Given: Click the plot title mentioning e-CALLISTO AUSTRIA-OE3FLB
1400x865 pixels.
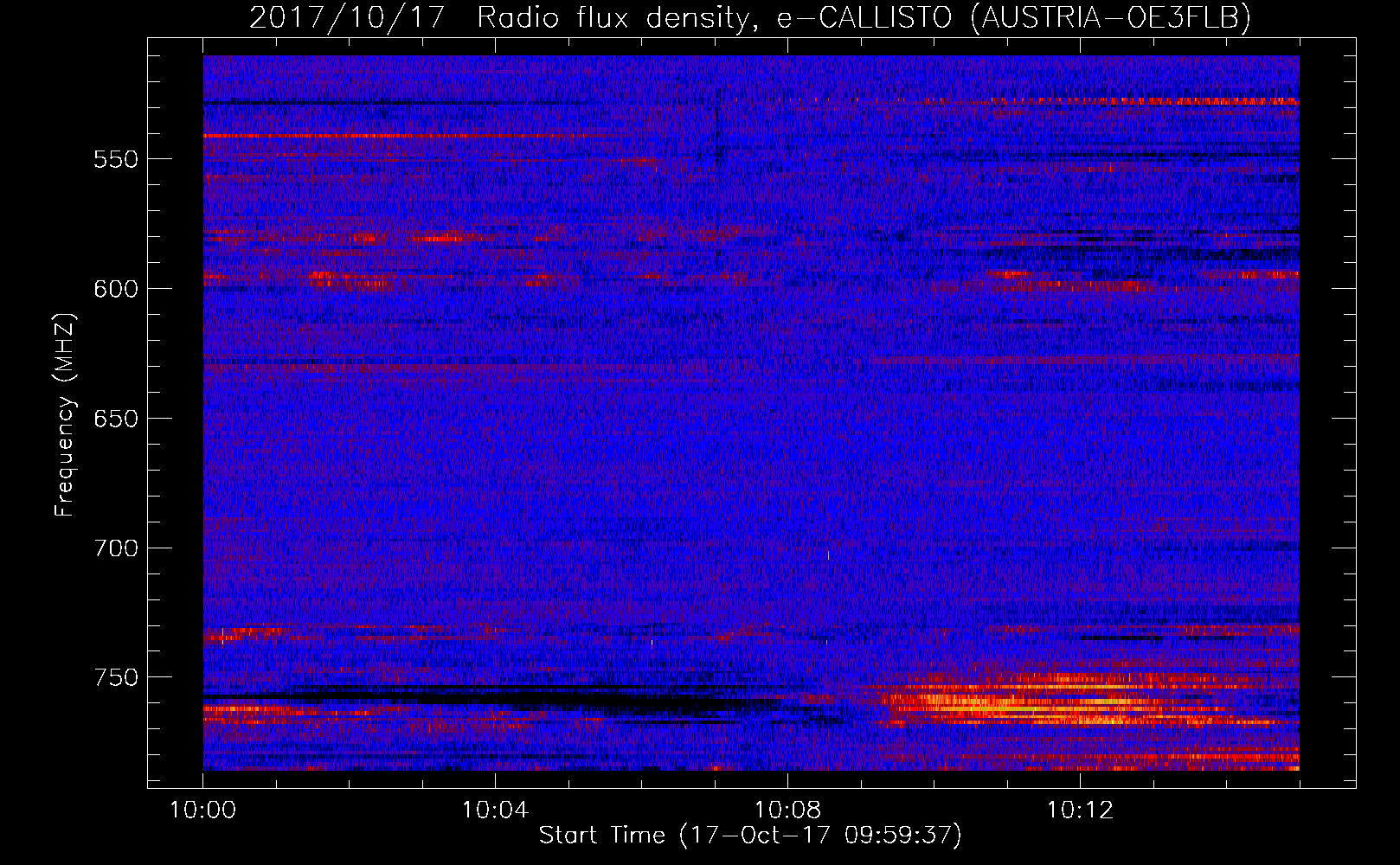Looking at the screenshot, I should 750,17.
